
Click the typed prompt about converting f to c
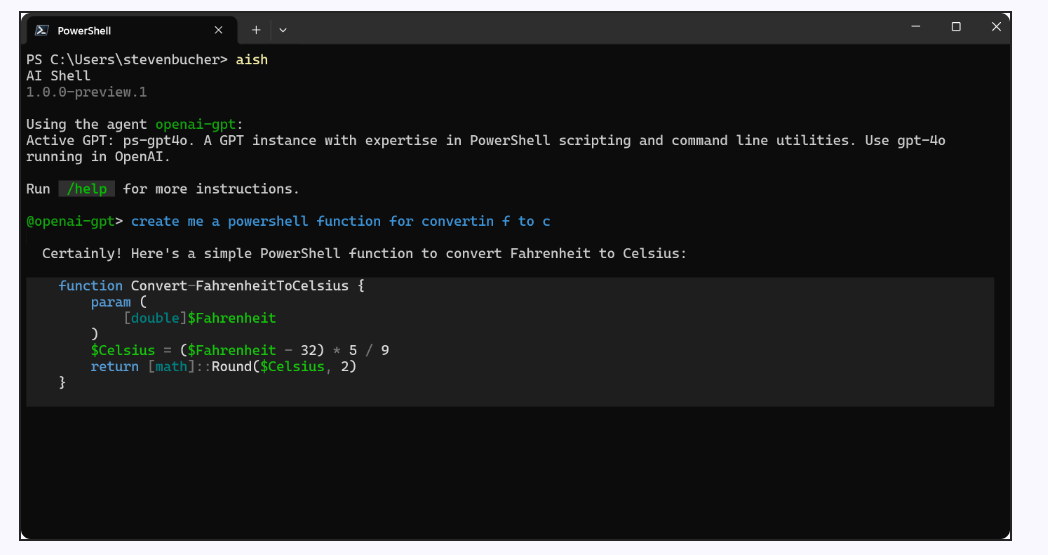[341, 221]
